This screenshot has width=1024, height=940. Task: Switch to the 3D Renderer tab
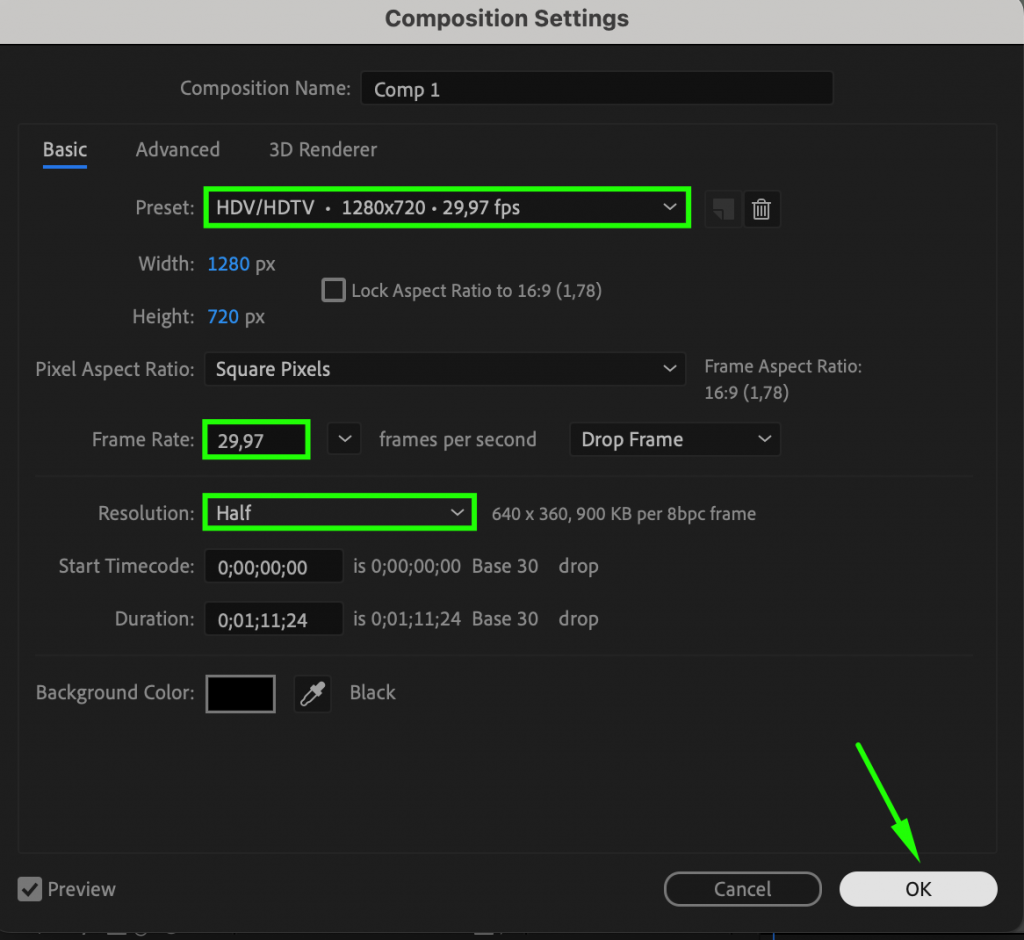tap(322, 149)
